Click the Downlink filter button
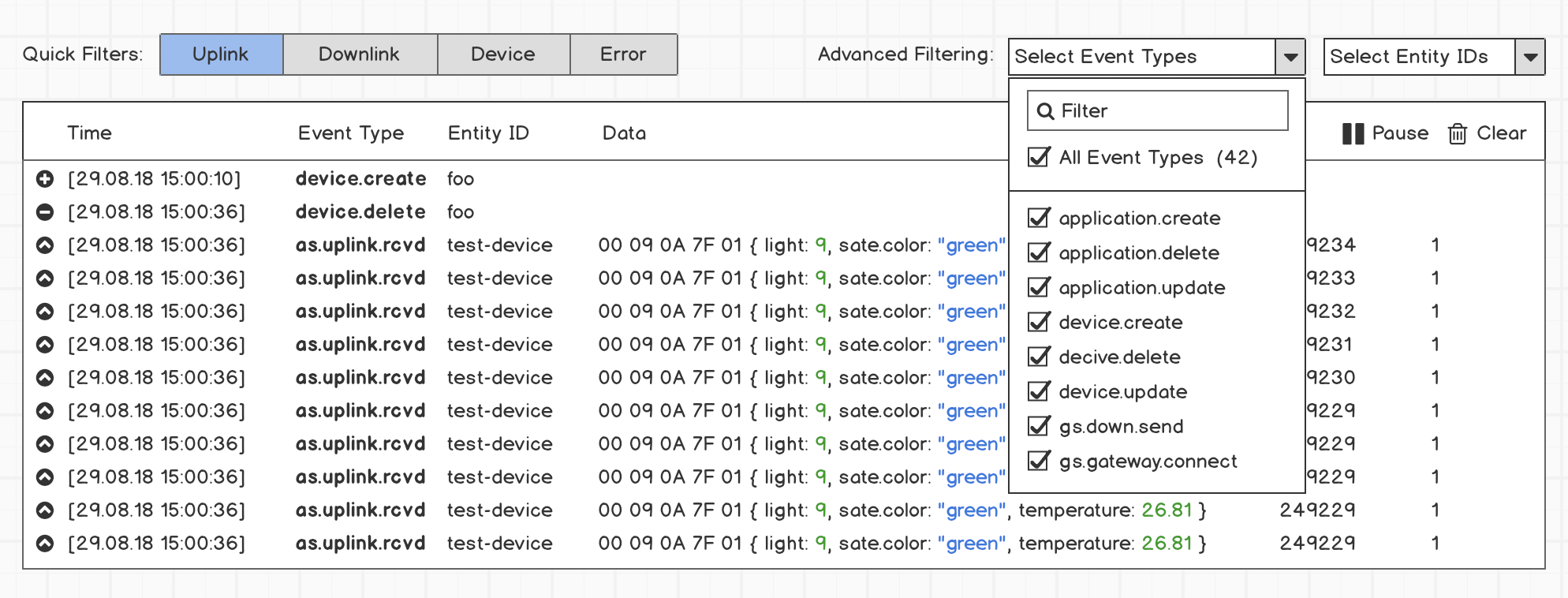This screenshot has width=1568, height=598. point(359,54)
